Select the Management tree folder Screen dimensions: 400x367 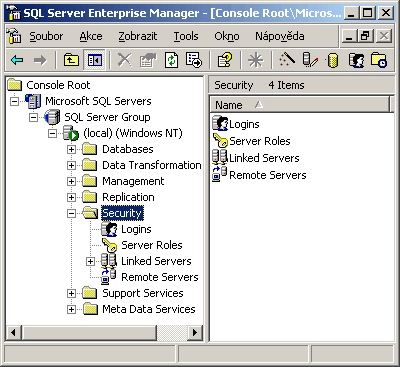[x=133, y=181]
